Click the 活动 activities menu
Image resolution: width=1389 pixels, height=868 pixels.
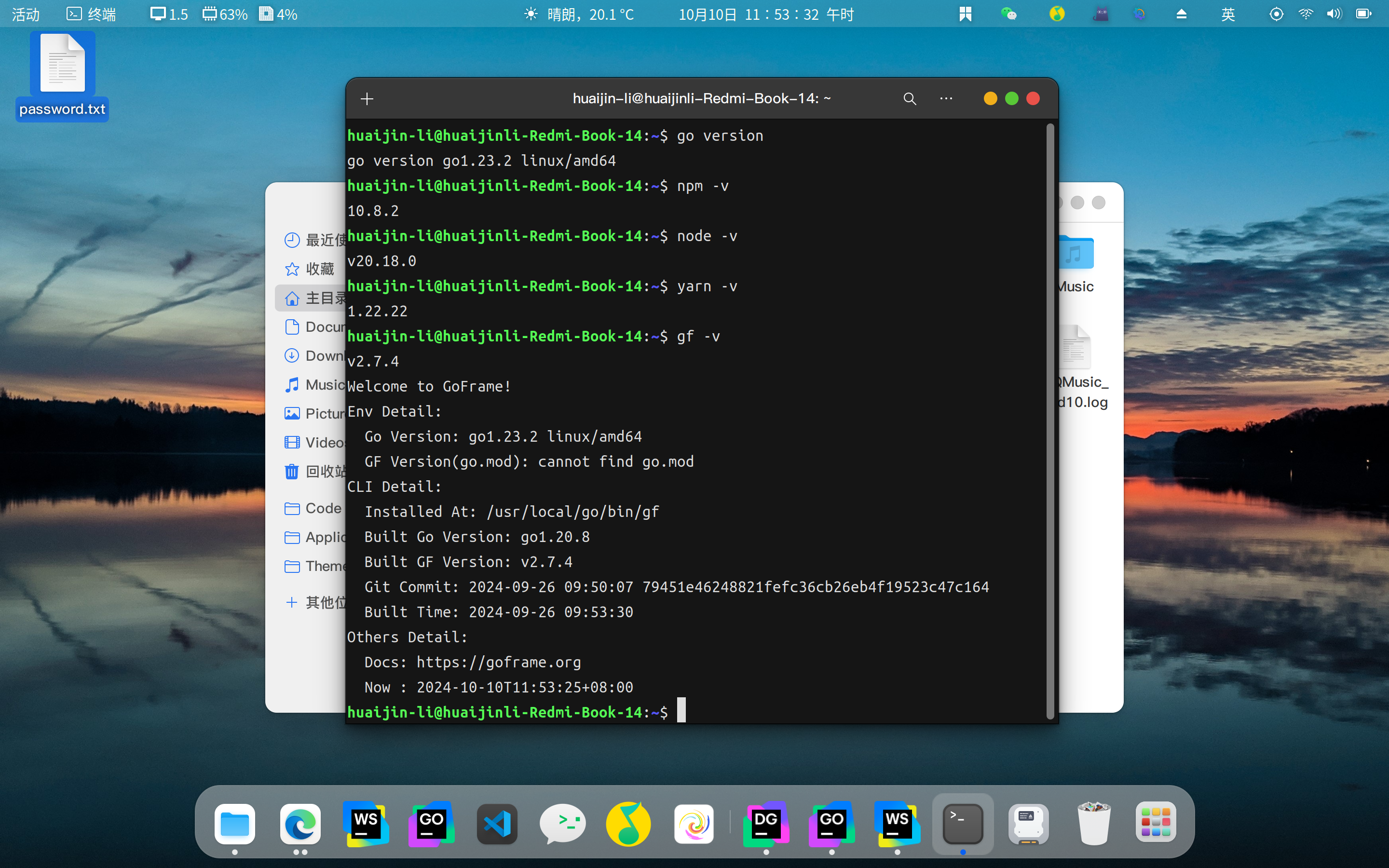pos(26,14)
